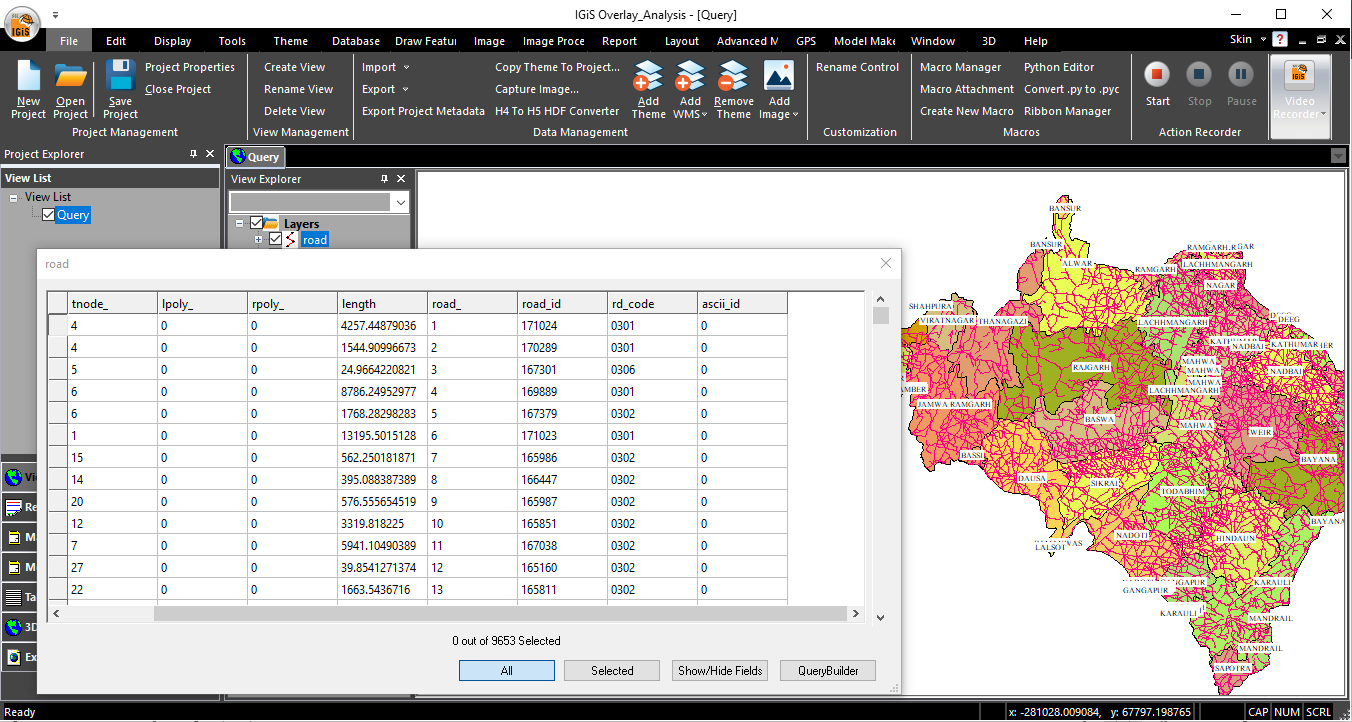Click the Selected button
The image size is (1352, 722).
point(612,671)
